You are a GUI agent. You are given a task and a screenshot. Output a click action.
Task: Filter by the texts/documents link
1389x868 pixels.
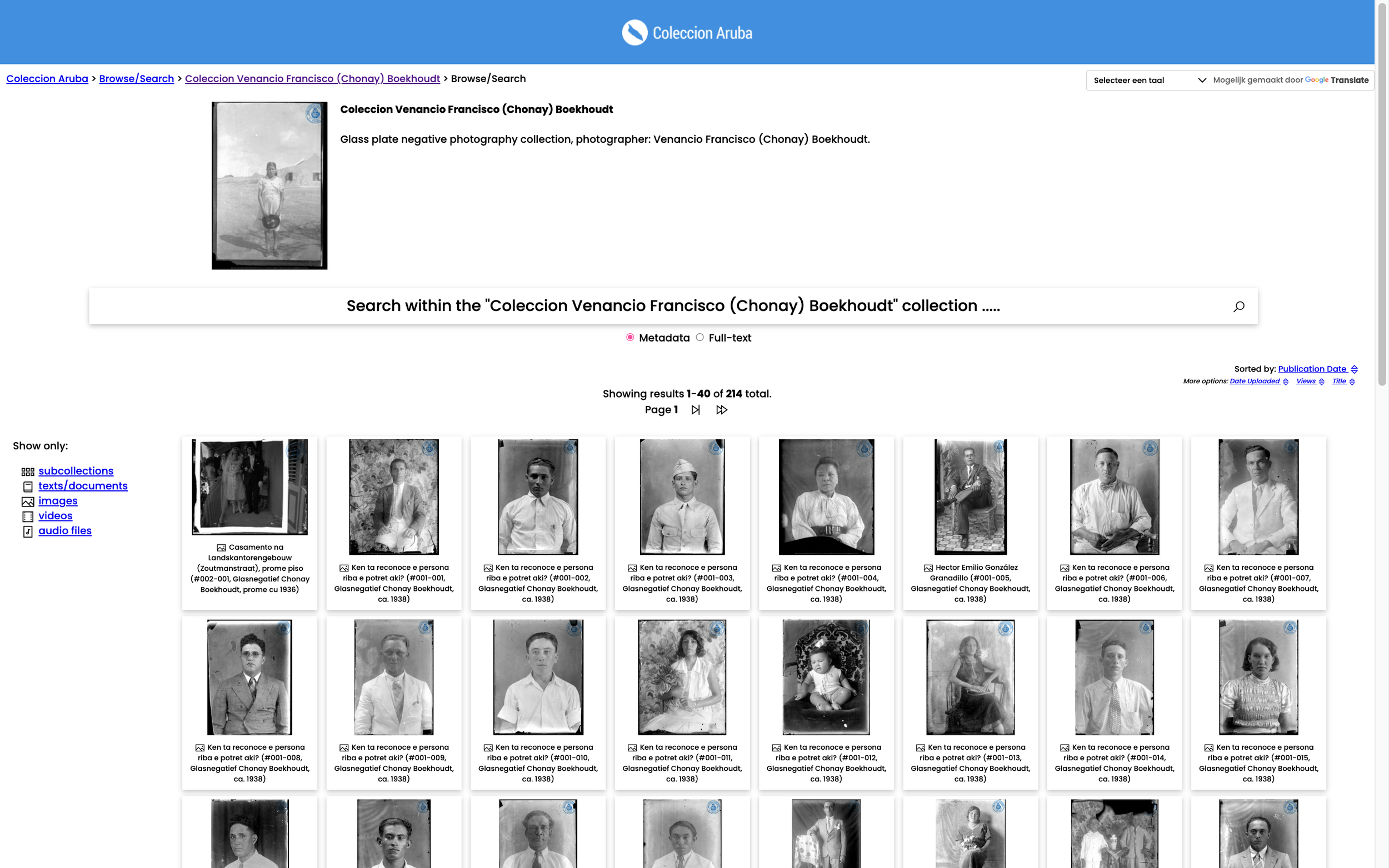tap(83, 486)
